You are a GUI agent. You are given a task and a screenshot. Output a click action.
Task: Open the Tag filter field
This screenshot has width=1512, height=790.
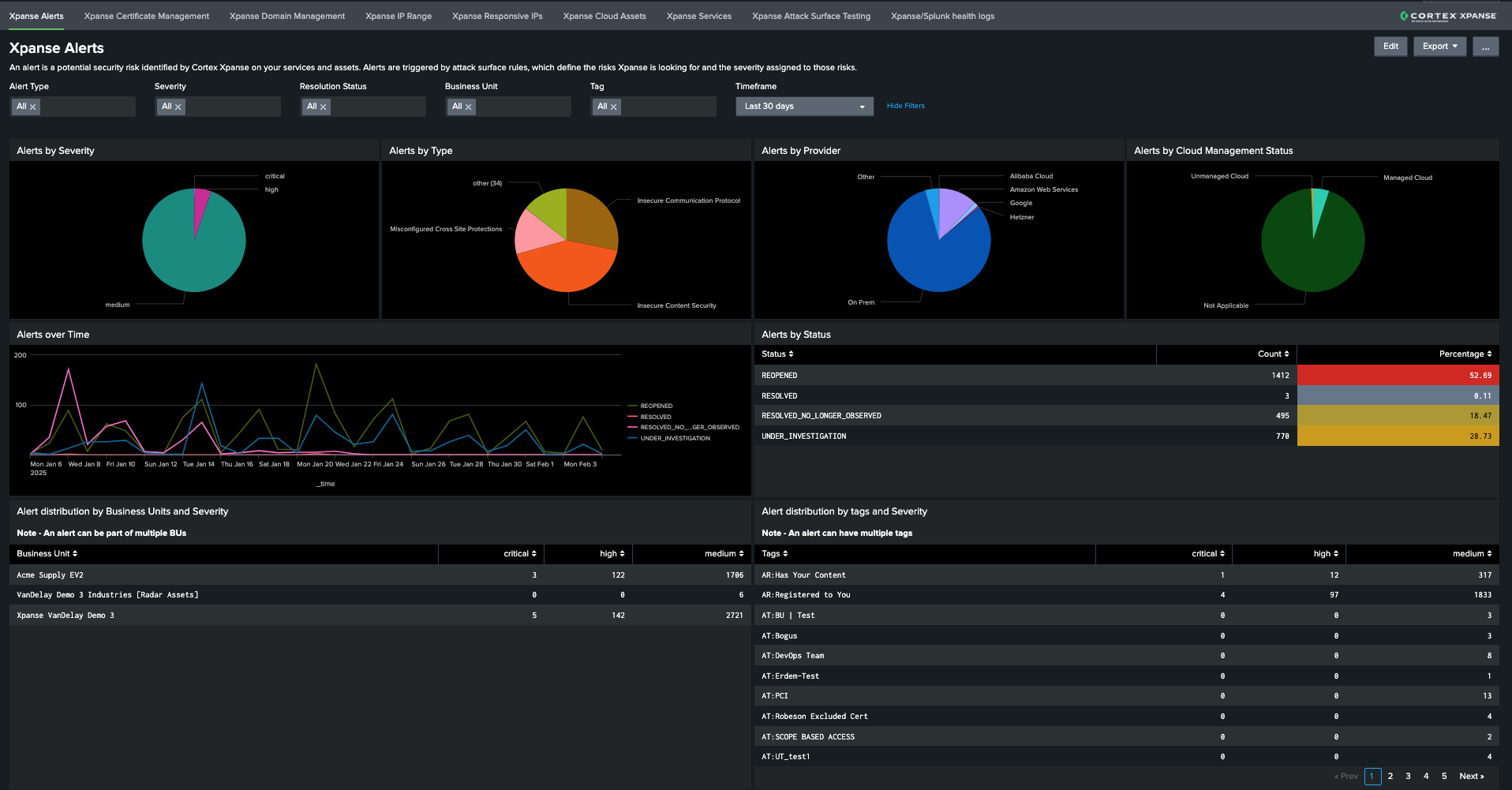[653, 107]
